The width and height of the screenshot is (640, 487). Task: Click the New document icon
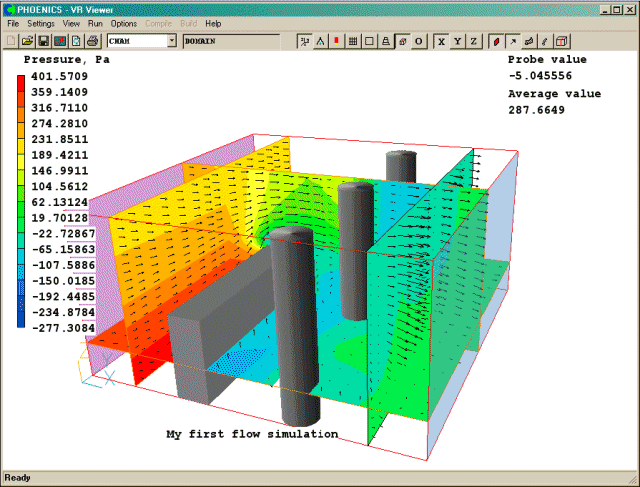point(11,41)
